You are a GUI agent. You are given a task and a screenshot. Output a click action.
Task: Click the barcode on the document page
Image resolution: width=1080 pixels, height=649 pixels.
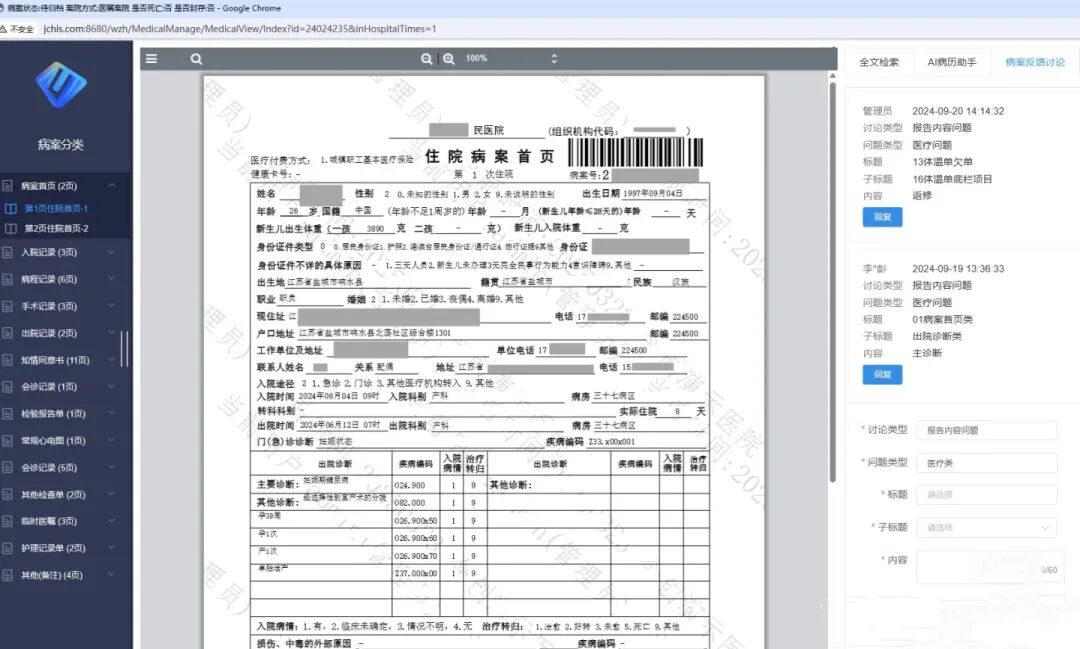pyautogui.click(x=635, y=152)
